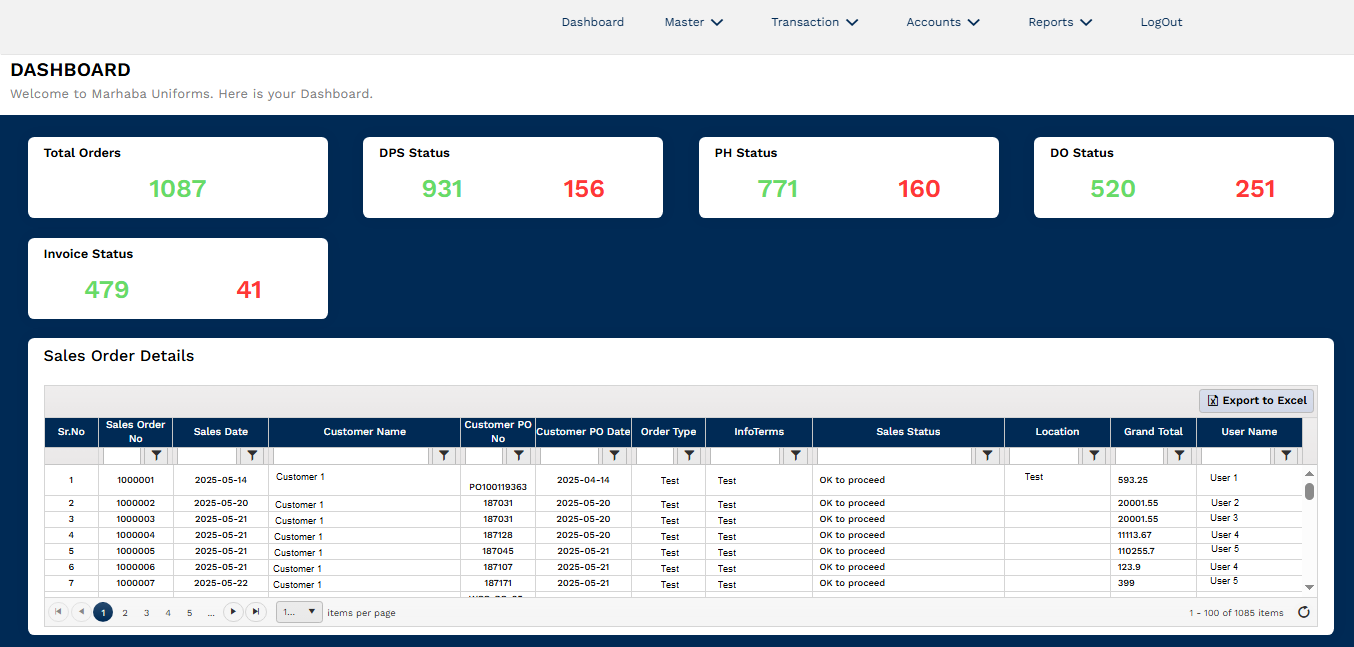
Task: Open filter icon for Customer PO No column
Action: click(519, 455)
